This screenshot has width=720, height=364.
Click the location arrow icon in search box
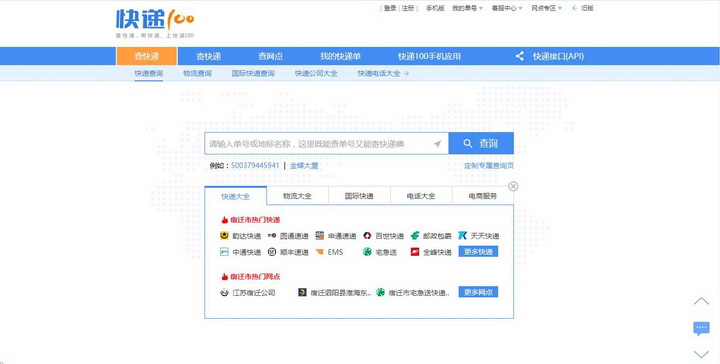click(437, 144)
